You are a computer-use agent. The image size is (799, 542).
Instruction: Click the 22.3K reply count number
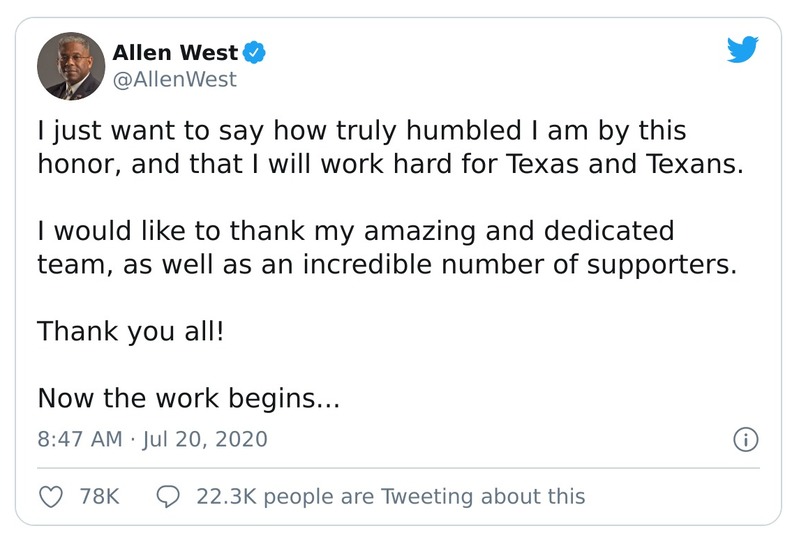(227, 496)
